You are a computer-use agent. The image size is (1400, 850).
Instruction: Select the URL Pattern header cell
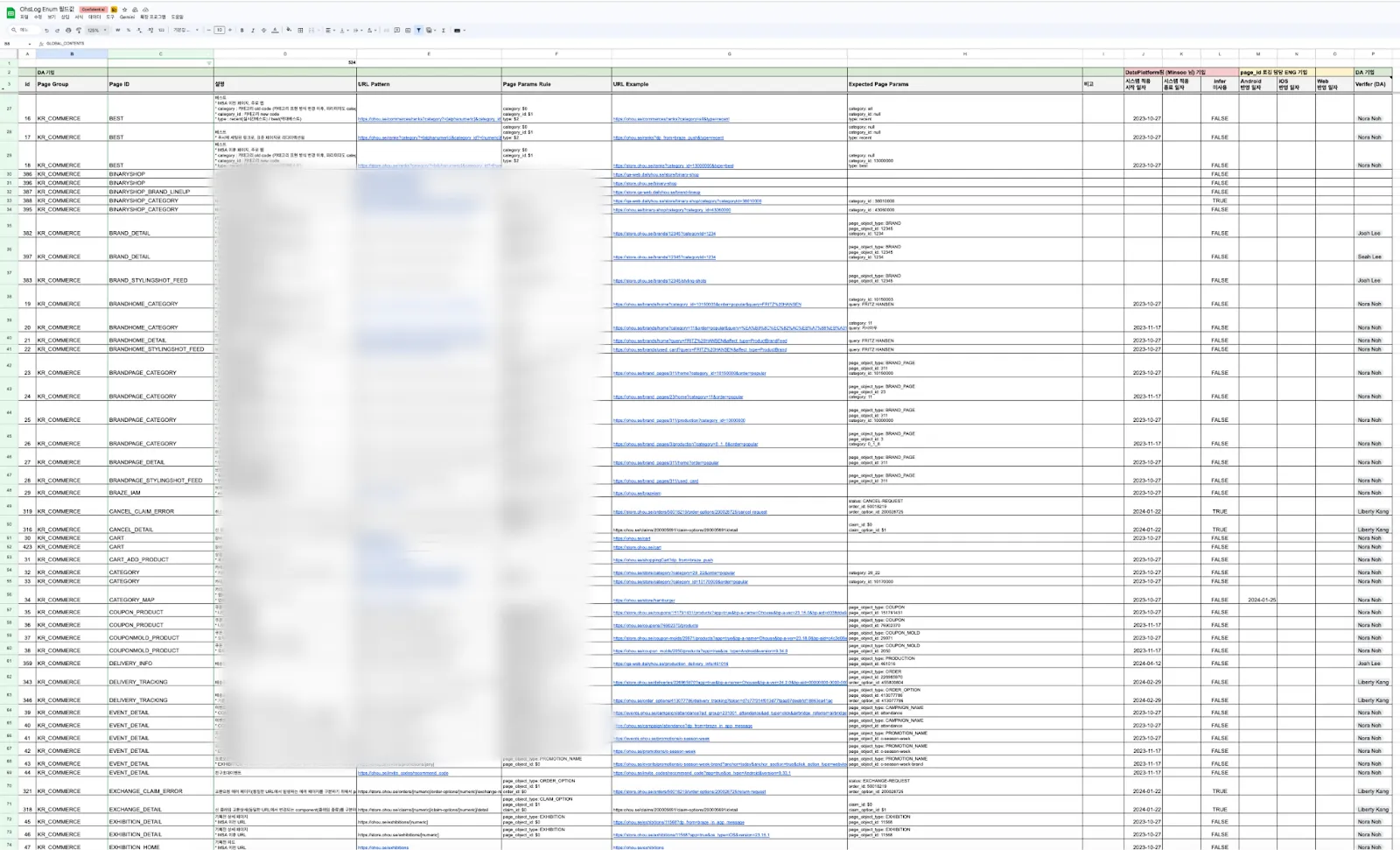[x=429, y=84]
